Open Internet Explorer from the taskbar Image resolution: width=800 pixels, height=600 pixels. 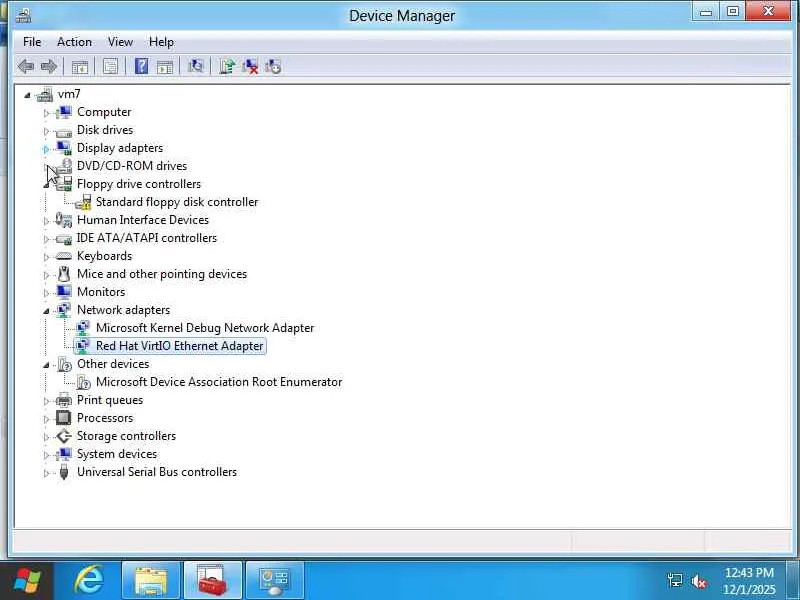tap(89, 581)
